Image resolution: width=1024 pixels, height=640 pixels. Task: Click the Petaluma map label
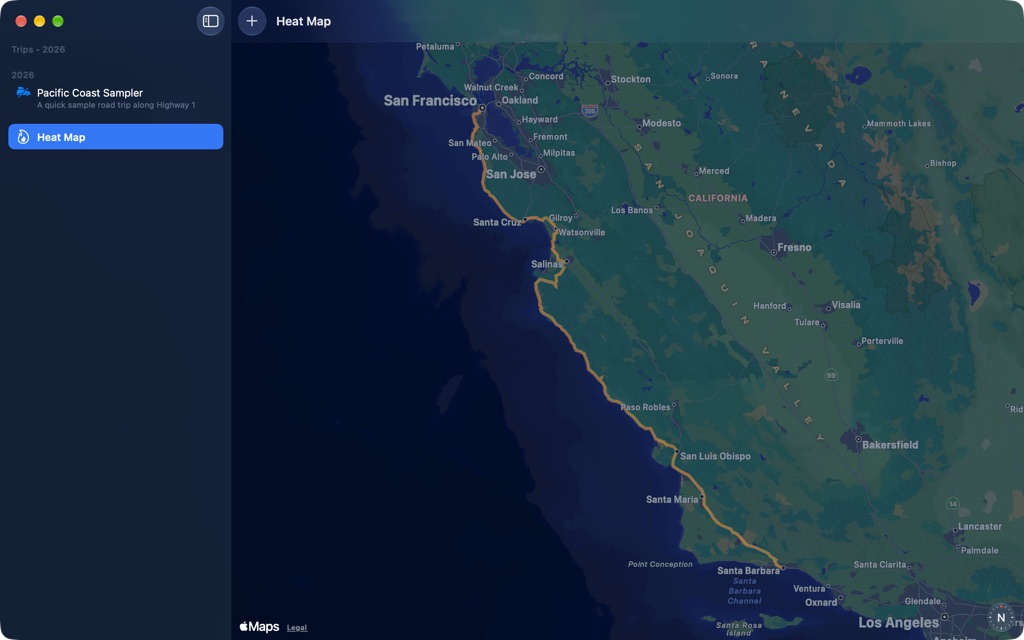coord(435,46)
